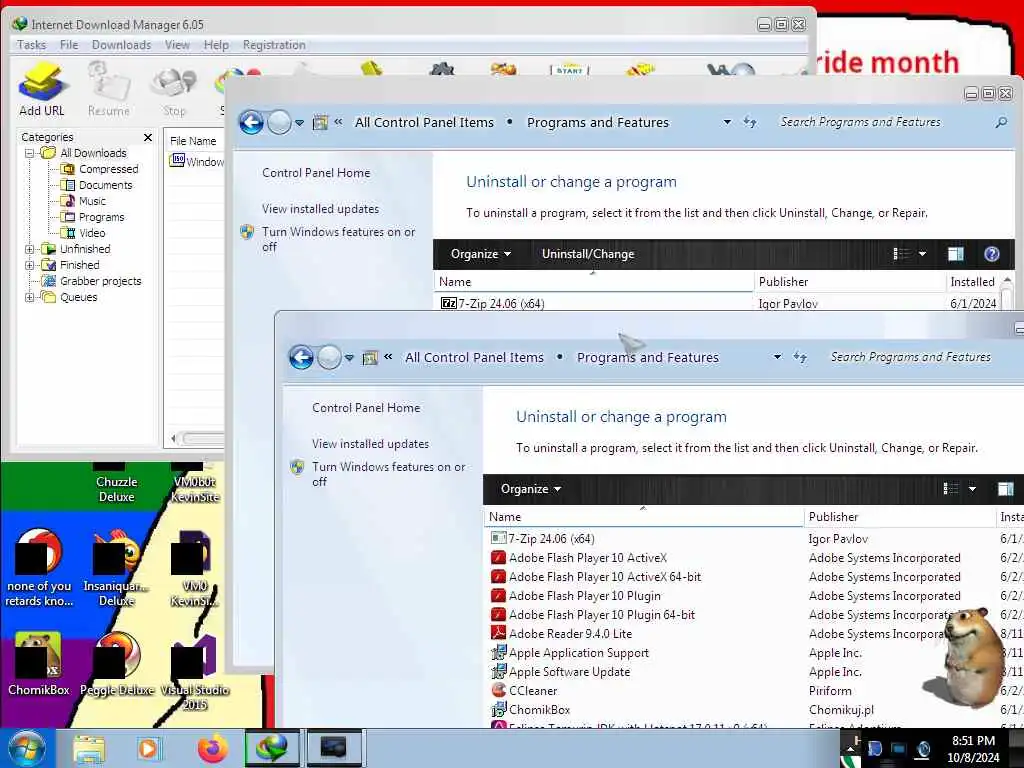Screen dimensions: 1024x768
Task: Click the Uninstall/Change button
Action: click(588, 254)
